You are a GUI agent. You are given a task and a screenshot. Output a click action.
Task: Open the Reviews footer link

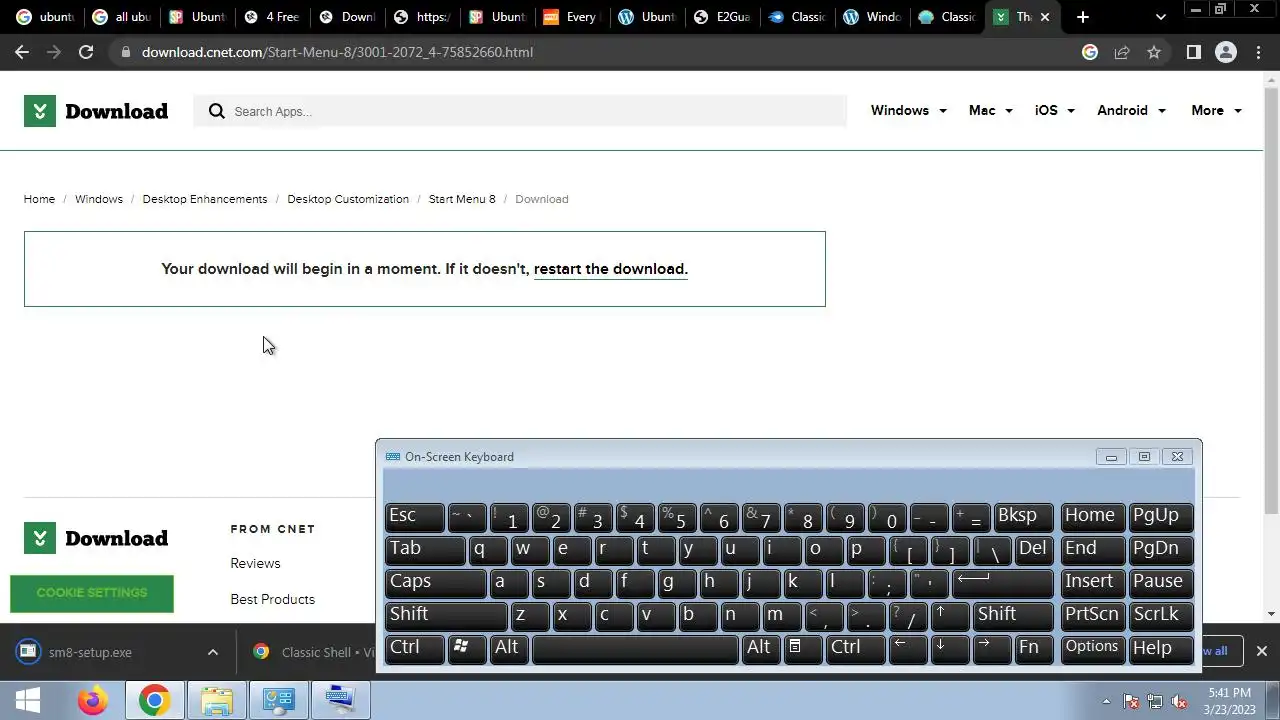[255, 563]
